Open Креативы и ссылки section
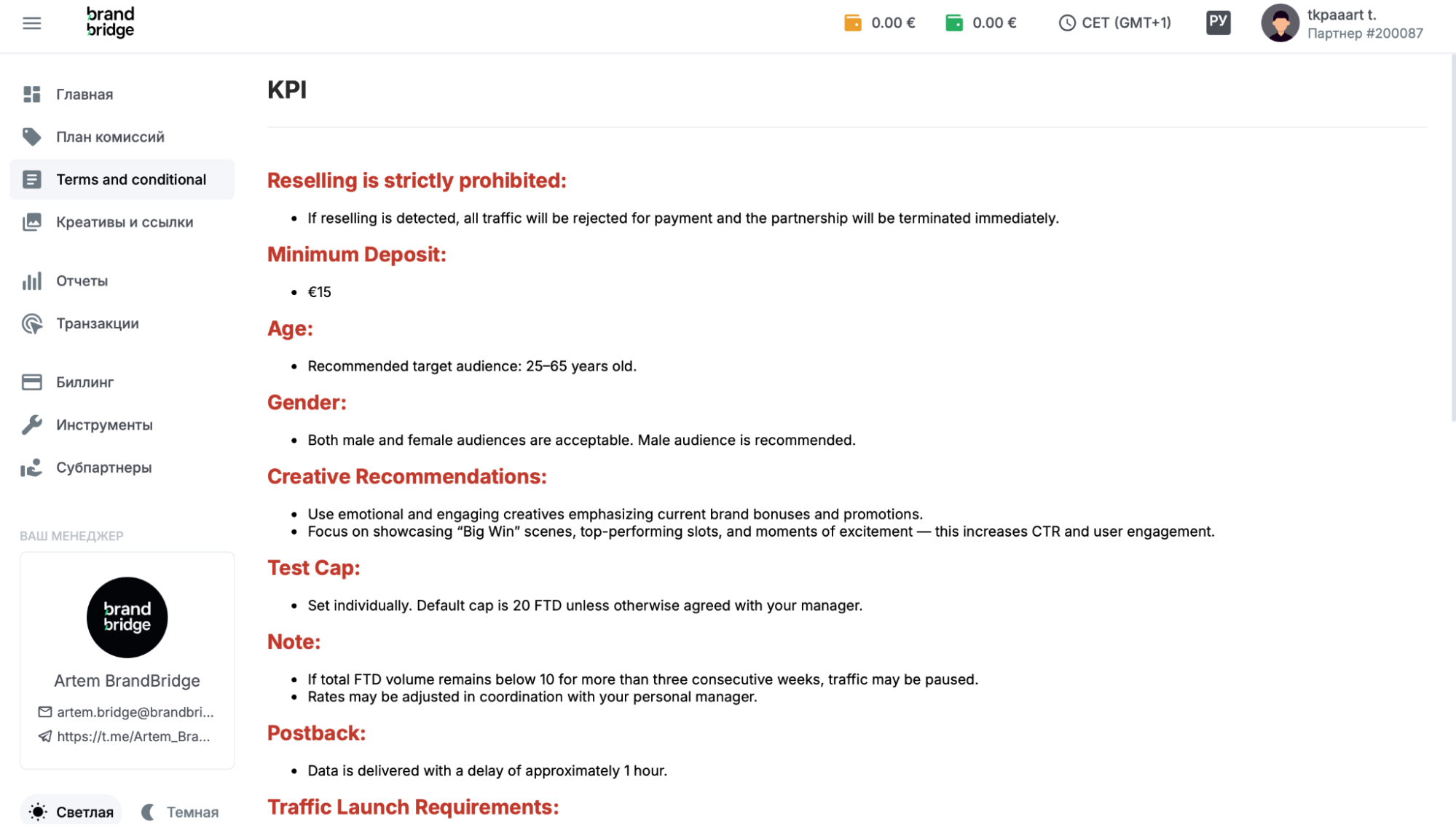 122,222
